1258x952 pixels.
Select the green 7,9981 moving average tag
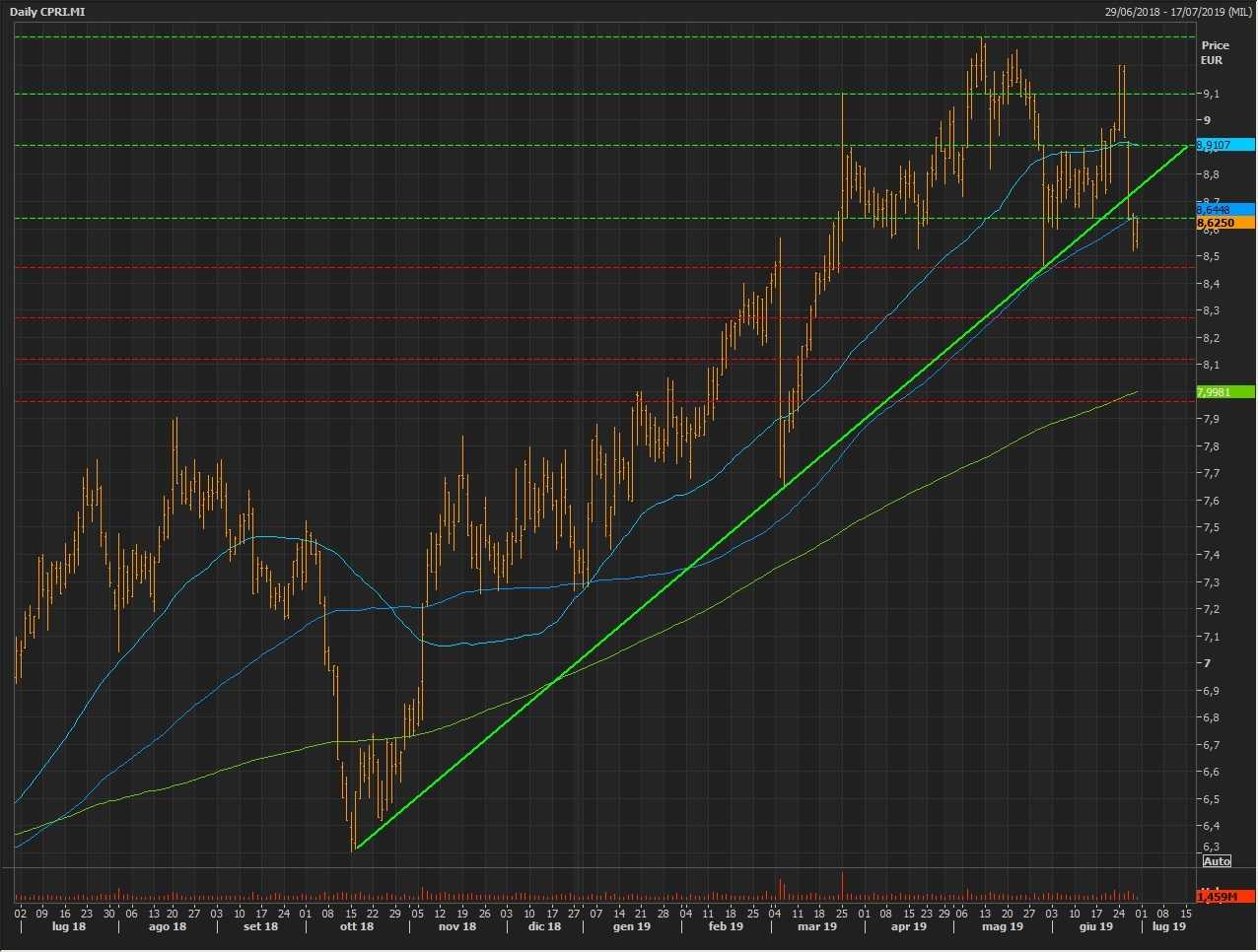click(x=1224, y=392)
